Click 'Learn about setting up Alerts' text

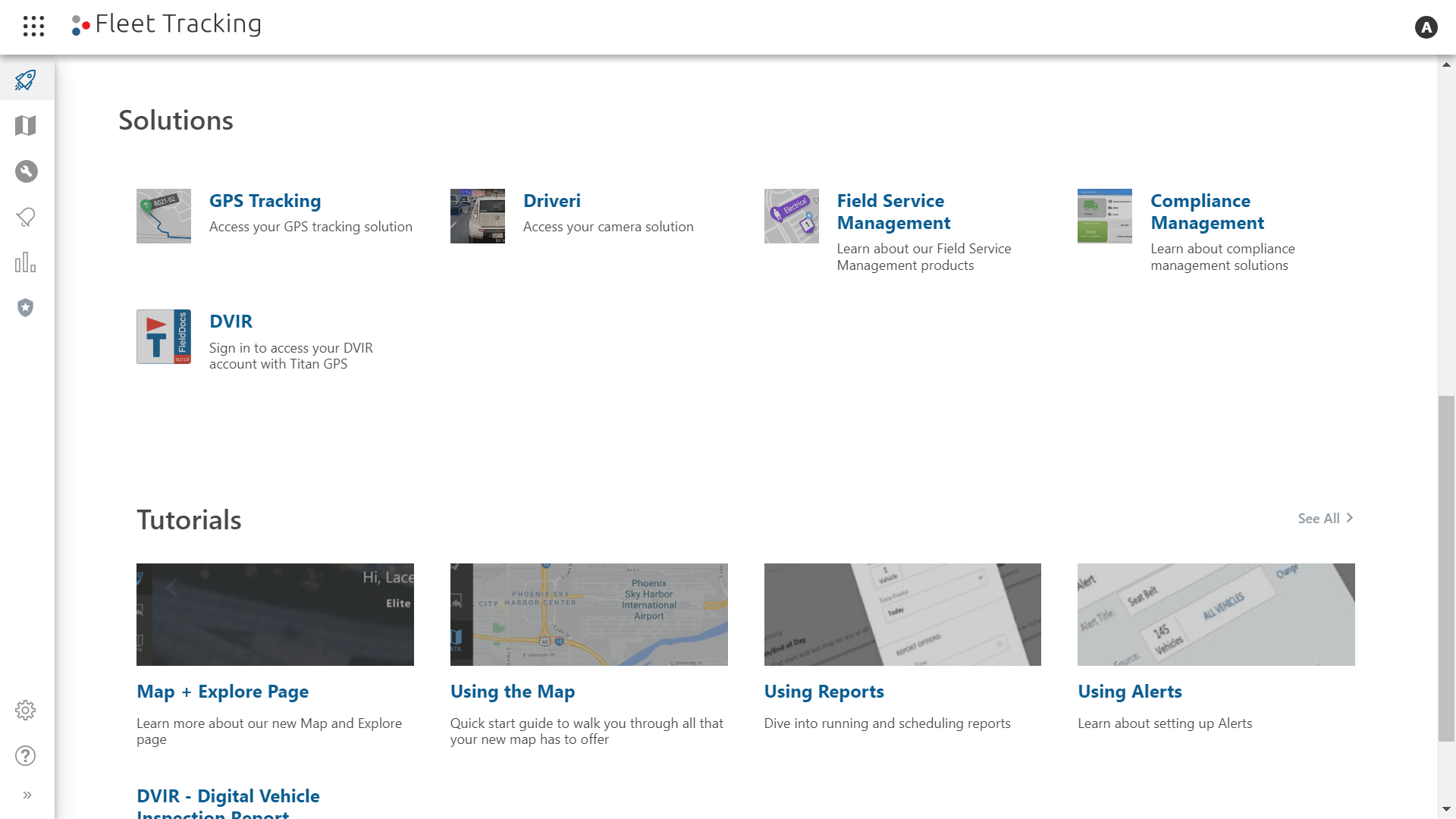(1165, 723)
